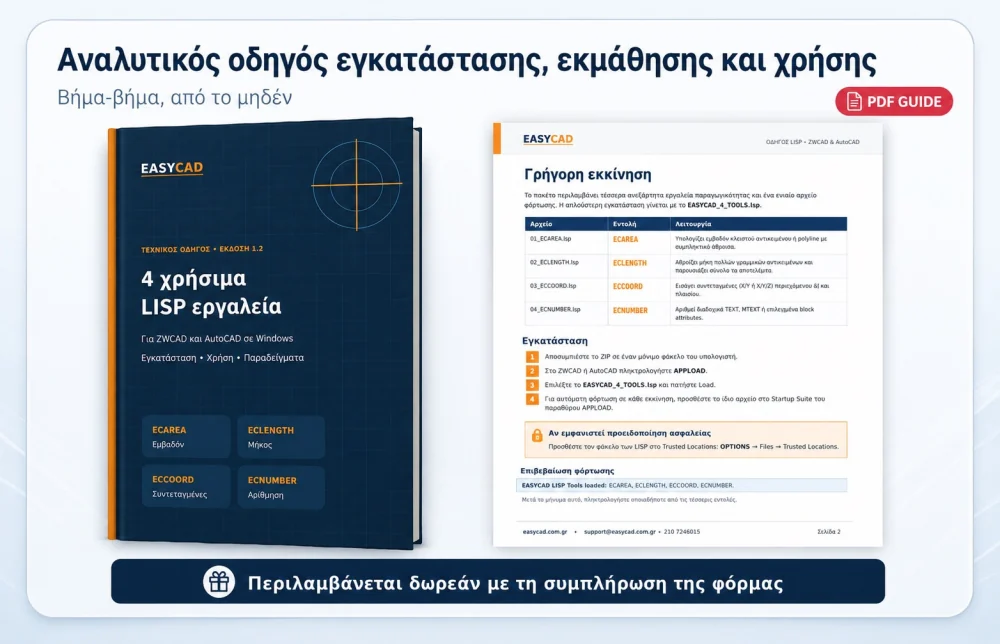This screenshot has width=1000, height=644.
Task: Select the ECAREA Εμβαδόν card on the cover
Action: pyautogui.click(x=186, y=437)
